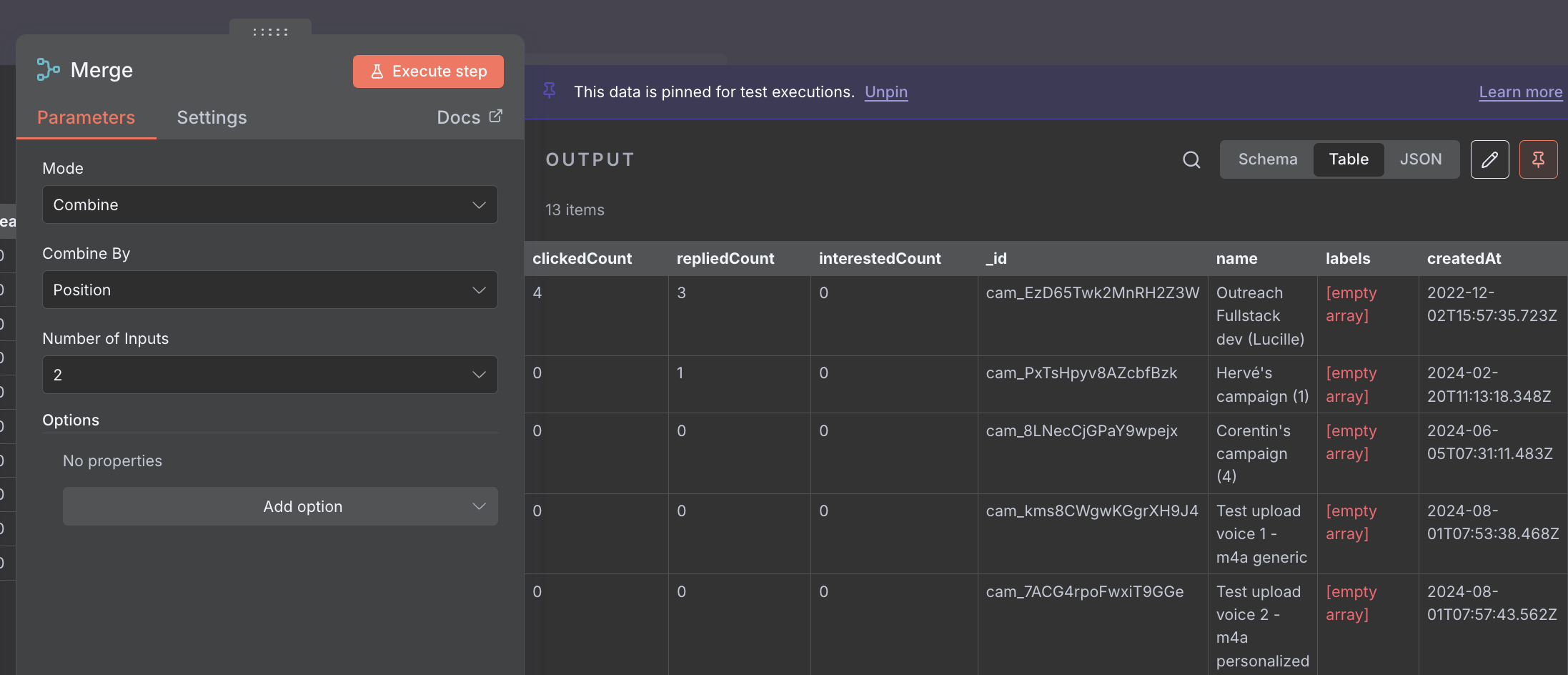Switch output view to Schema
This screenshot has height=675, width=1568.
tap(1266, 159)
